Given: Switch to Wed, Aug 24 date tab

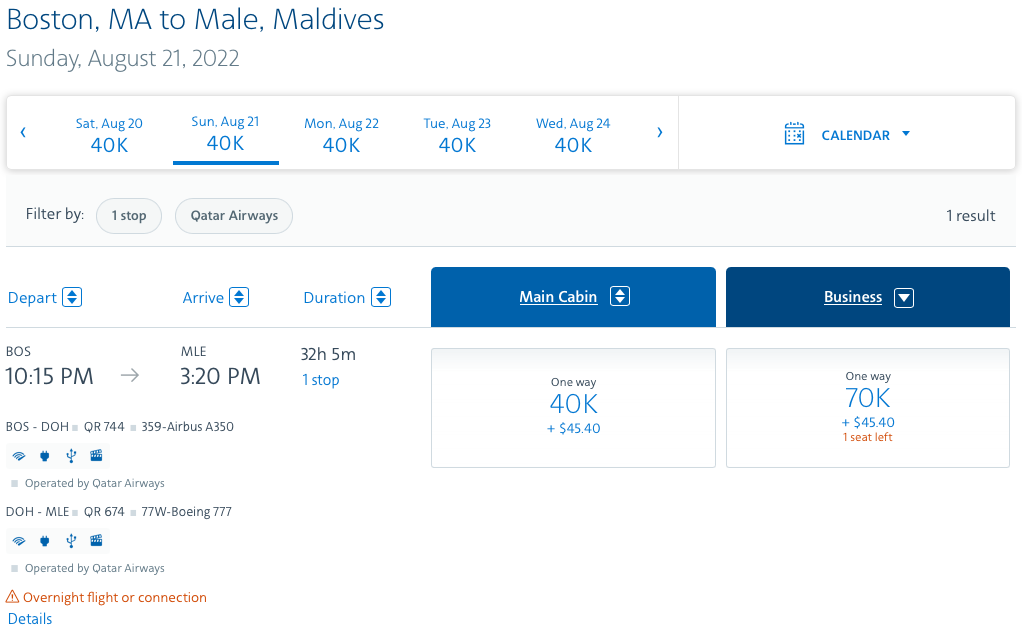Looking at the screenshot, I should tap(573, 134).
